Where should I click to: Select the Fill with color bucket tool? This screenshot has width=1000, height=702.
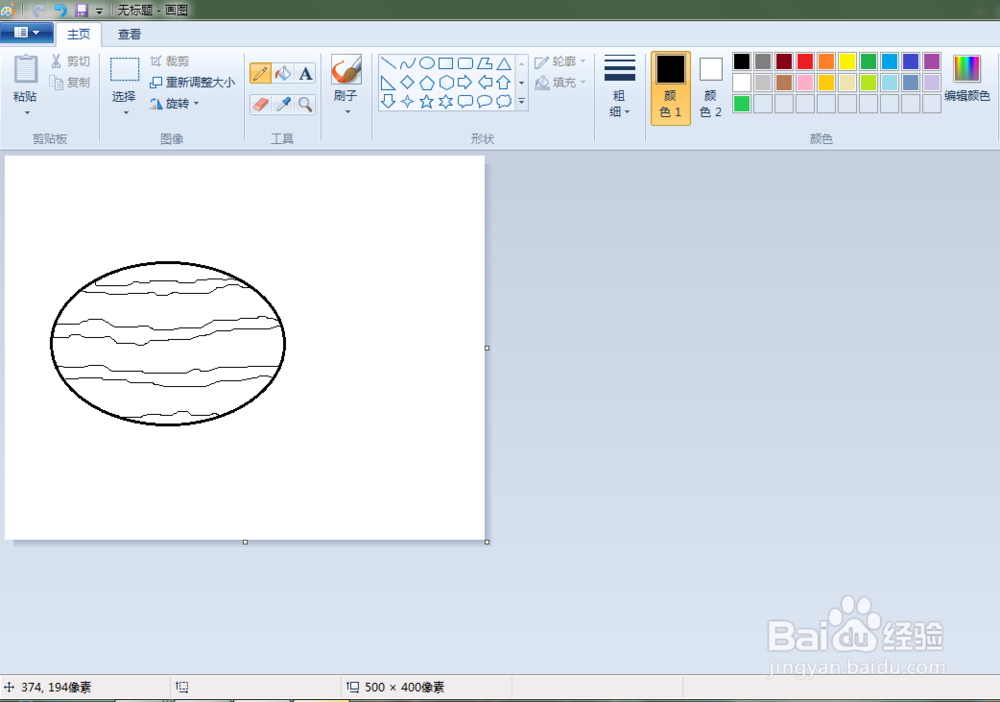[283, 73]
